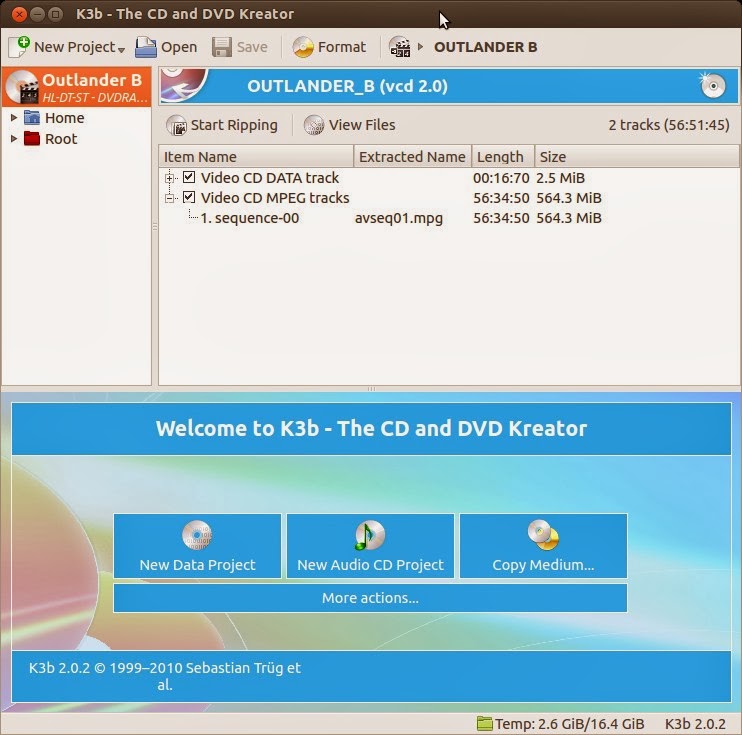Click the breadcrumb arrow before OUTLANDER B
This screenshot has width=742, height=735.
click(420, 47)
